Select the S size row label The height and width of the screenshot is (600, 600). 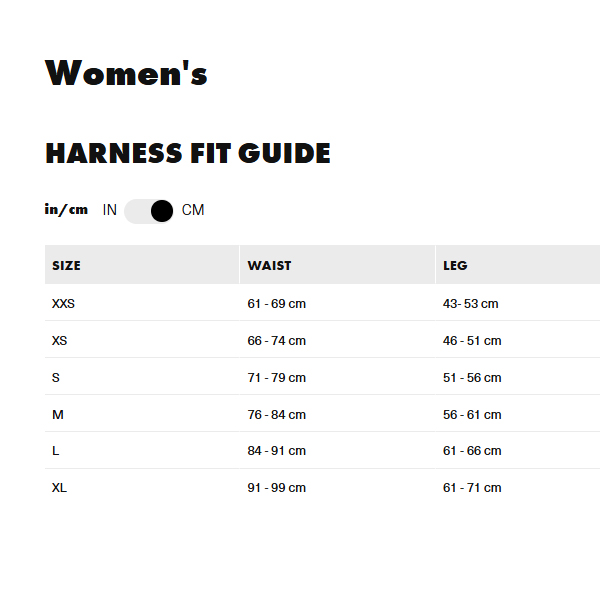point(56,378)
